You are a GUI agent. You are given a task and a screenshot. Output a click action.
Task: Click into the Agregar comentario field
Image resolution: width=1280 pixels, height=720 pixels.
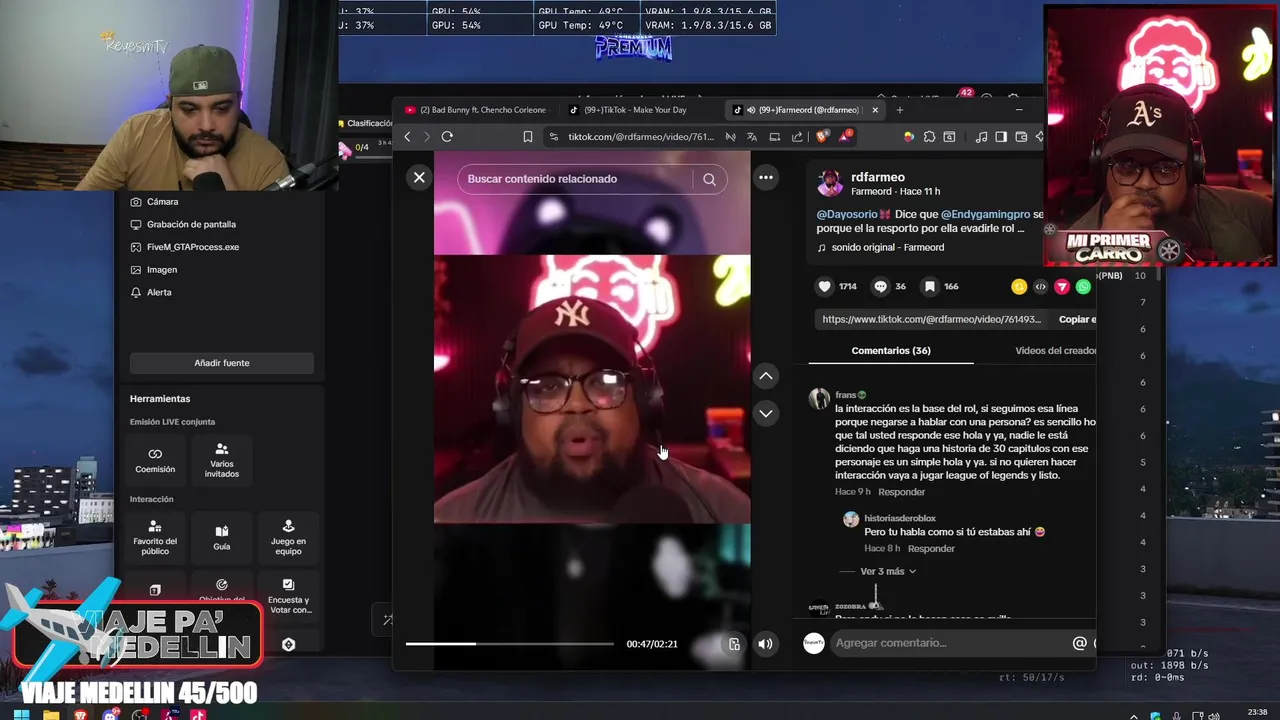[x=948, y=643]
